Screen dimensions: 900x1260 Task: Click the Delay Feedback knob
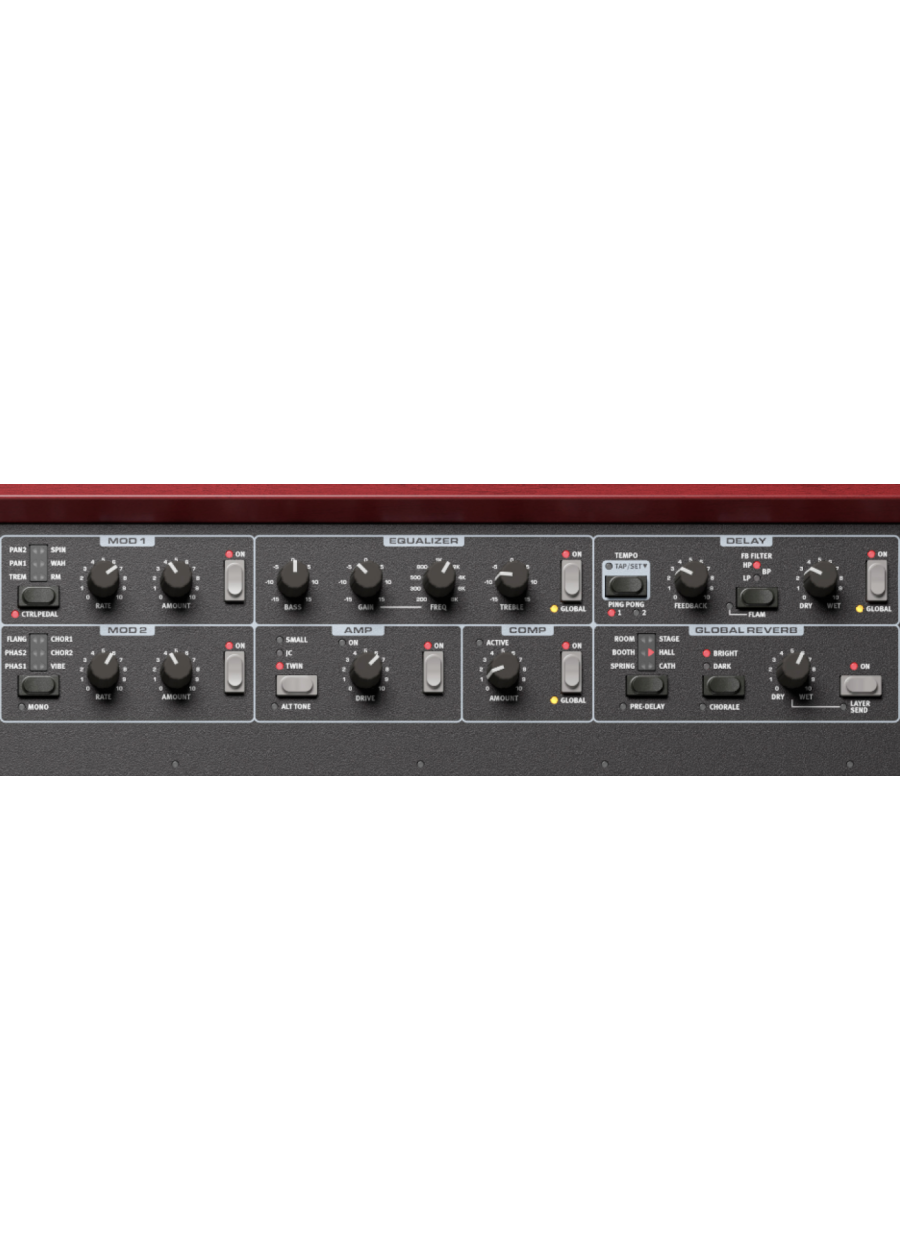(x=691, y=580)
